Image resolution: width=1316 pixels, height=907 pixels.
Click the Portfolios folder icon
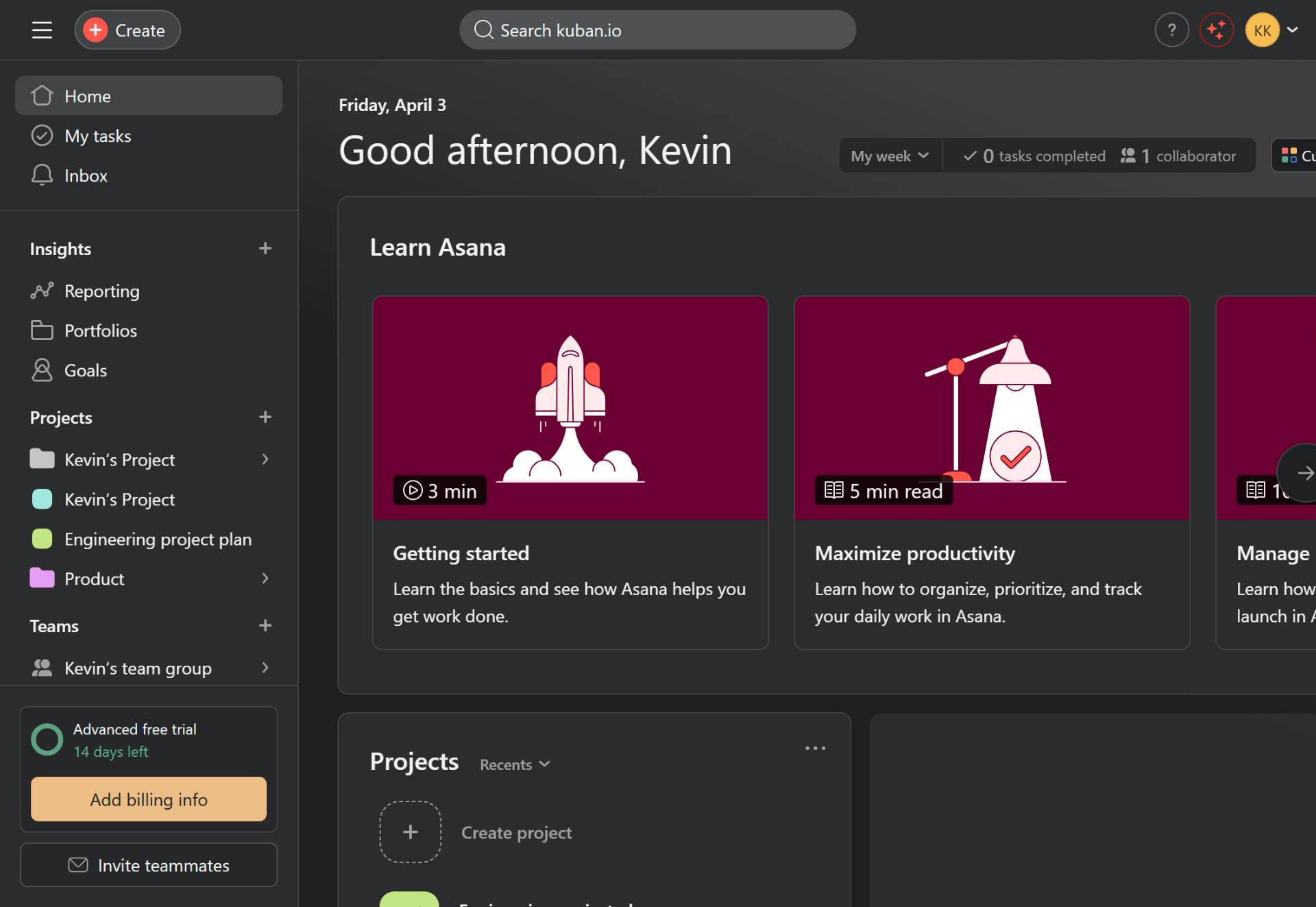point(42,330)
